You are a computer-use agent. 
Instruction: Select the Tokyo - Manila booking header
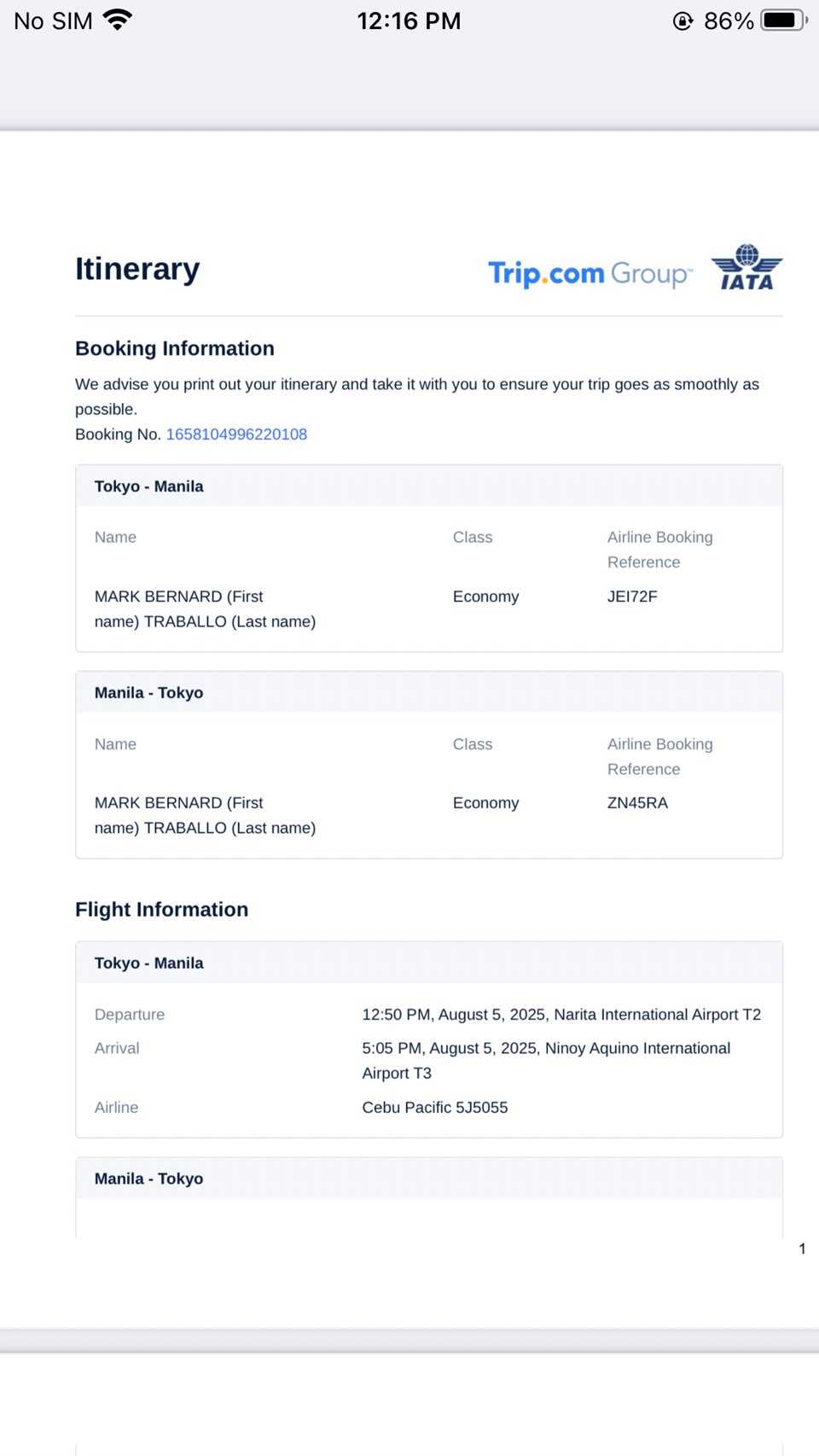149,486
